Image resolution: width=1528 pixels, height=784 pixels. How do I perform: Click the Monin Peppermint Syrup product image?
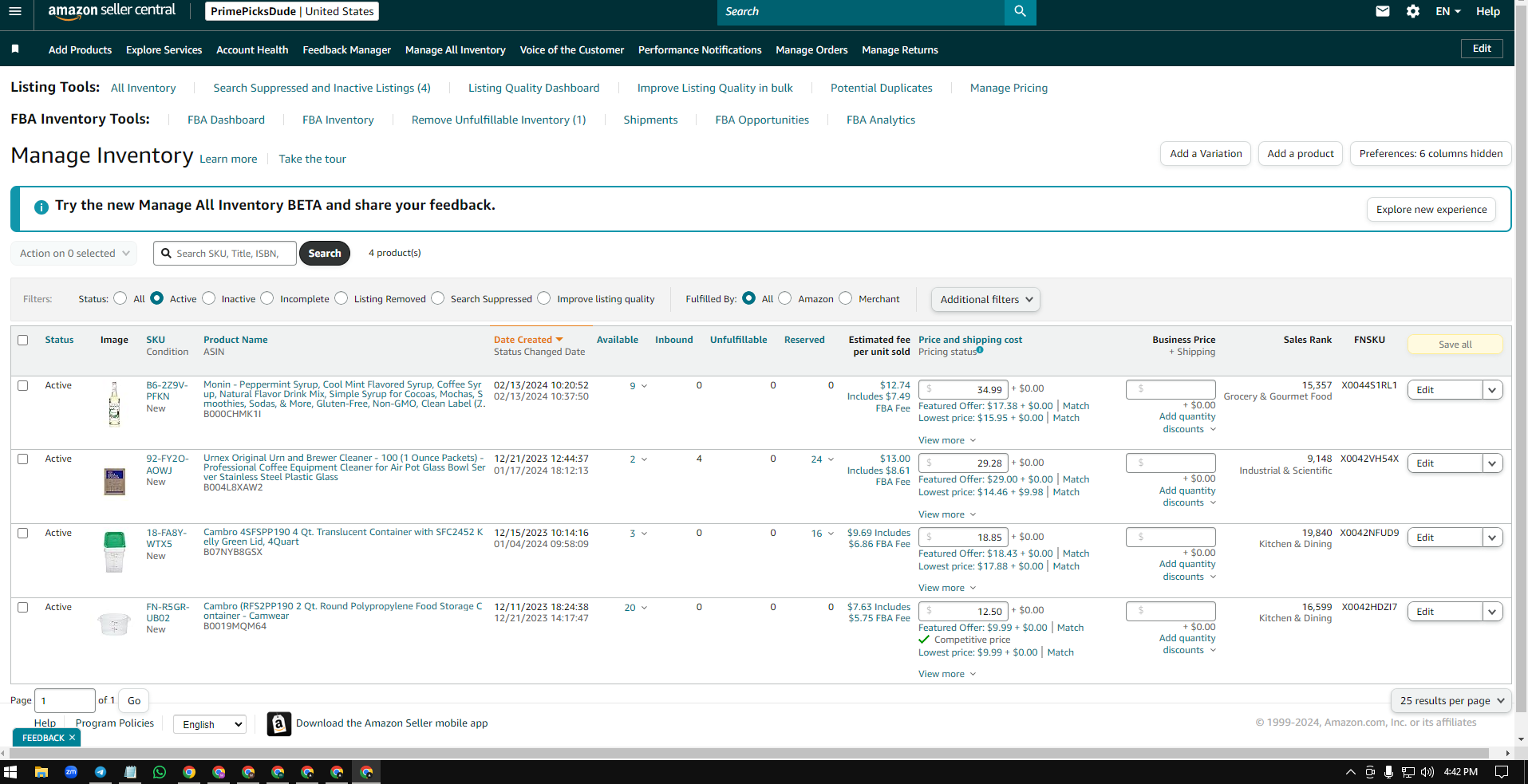[x=114, y=404]
